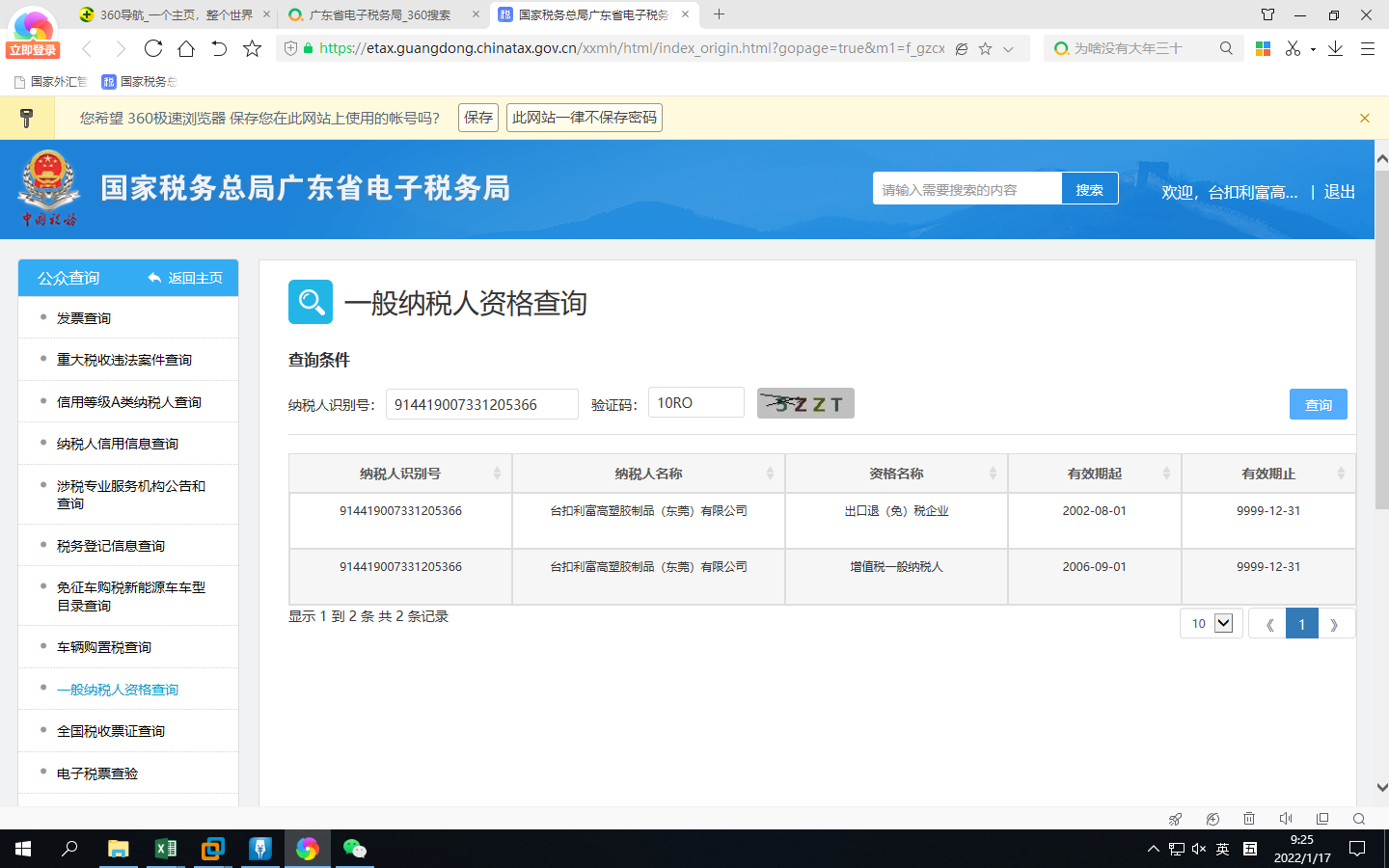Launch Excel from the taskbar

coord(166,849)
